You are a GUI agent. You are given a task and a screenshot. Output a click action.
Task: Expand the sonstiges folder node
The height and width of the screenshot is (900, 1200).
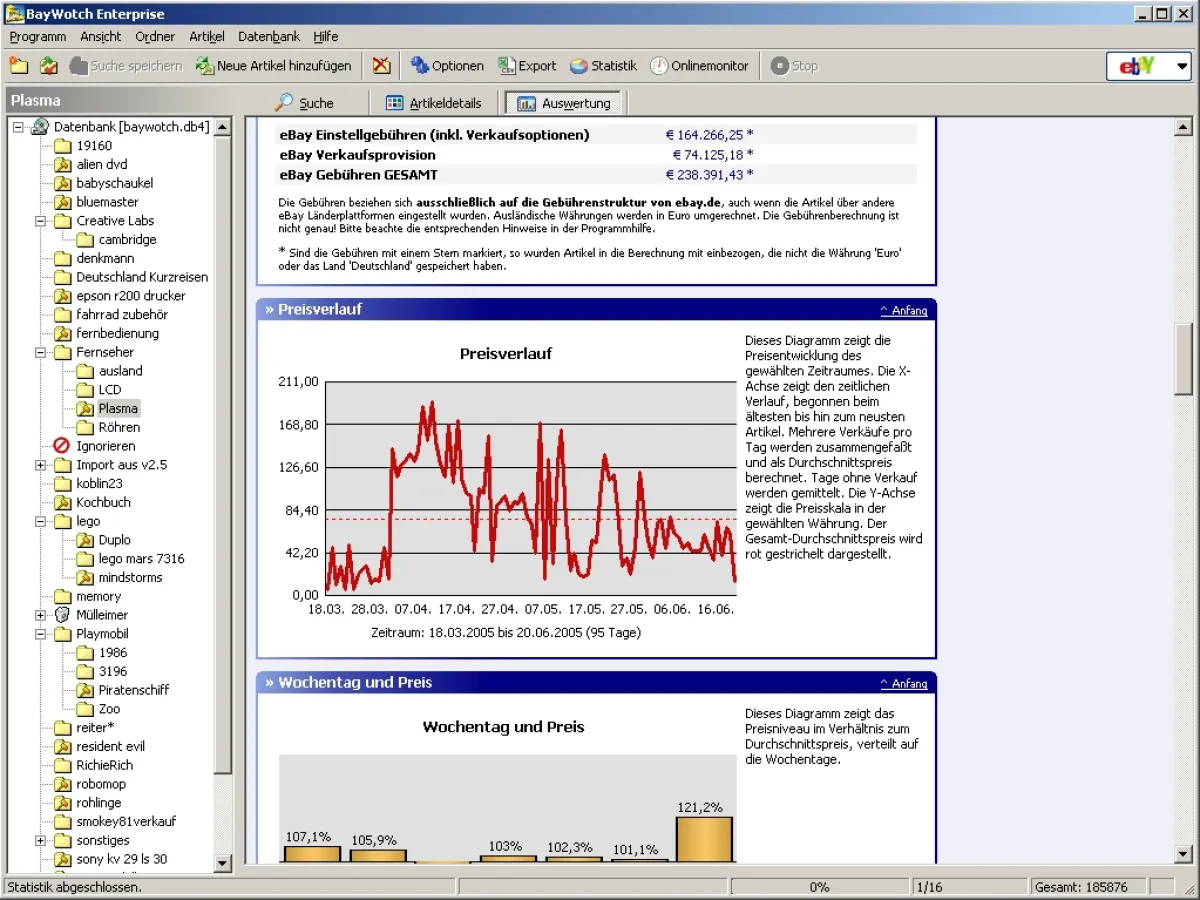[x=41, y=841]
